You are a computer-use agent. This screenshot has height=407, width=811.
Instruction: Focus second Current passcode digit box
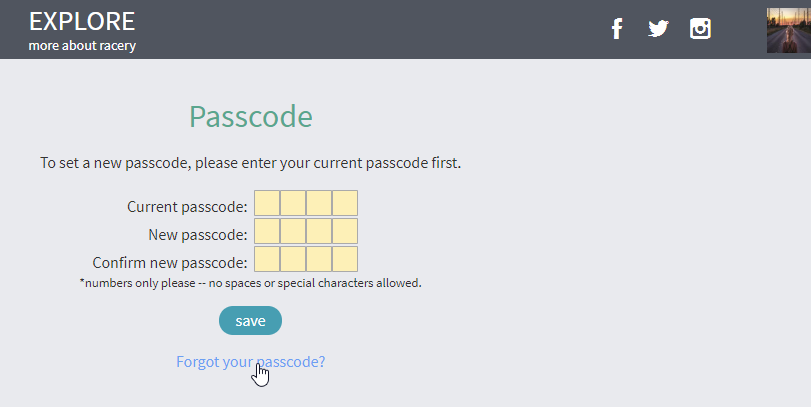click(x=293, y=203)
